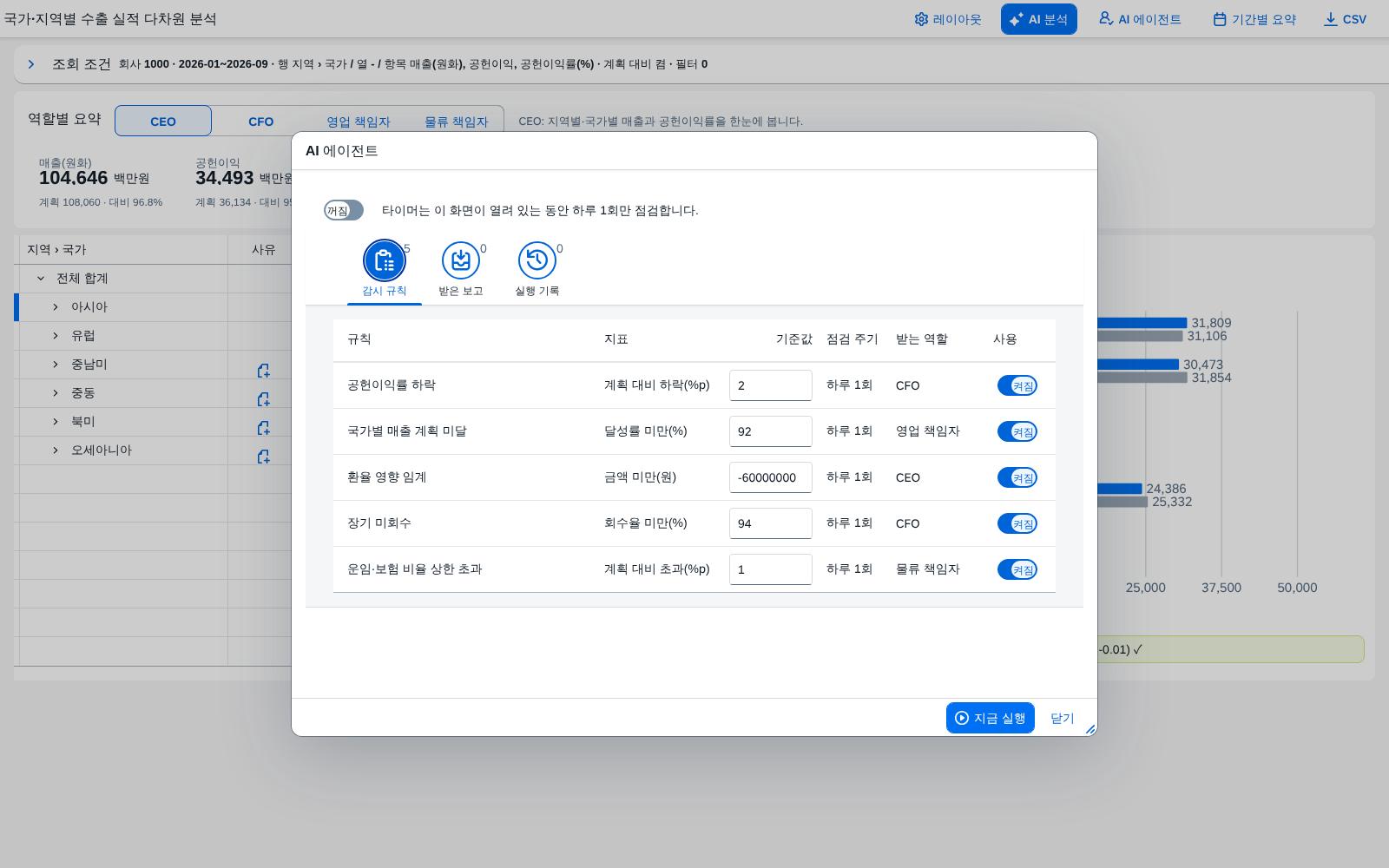Expand the 아시아 region row
Image resolution: width=1389 pixels, height=868 pixels.
[55, 307]
